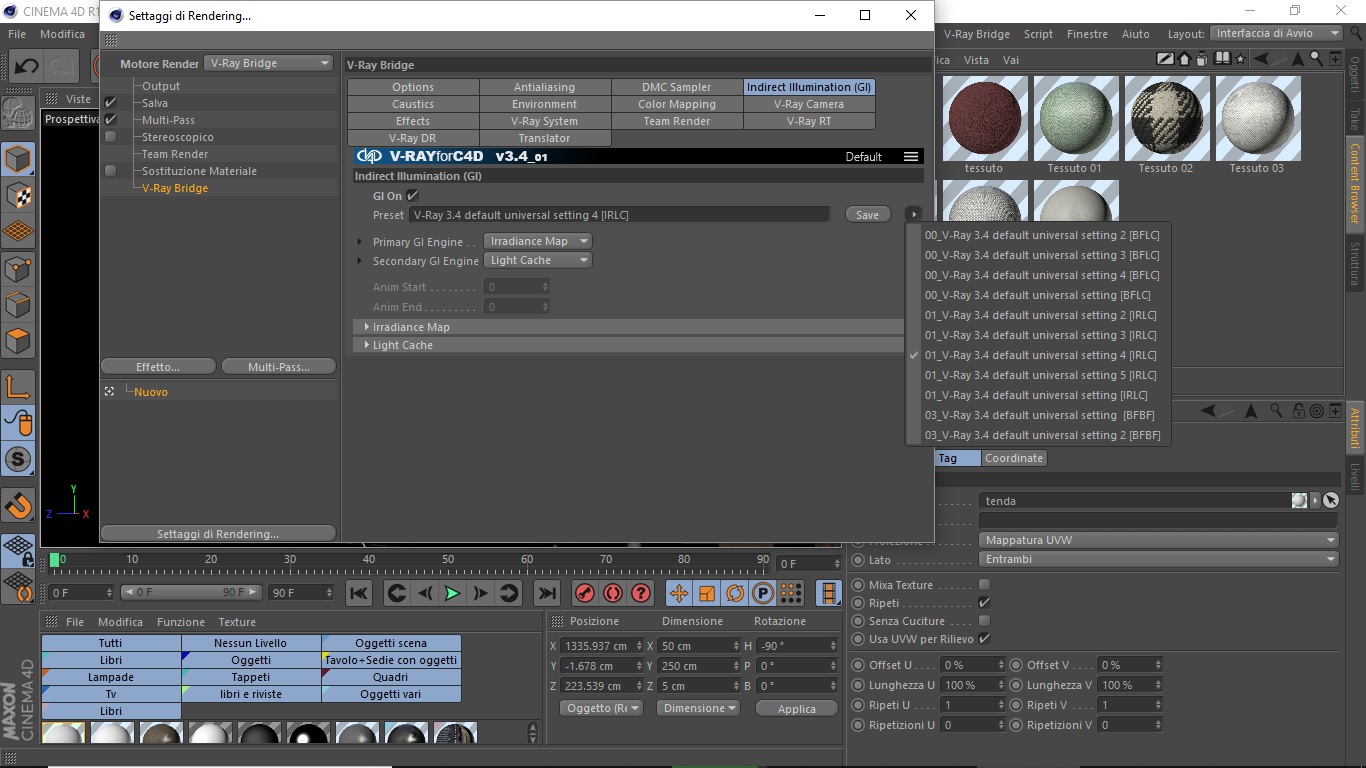Open V-Ray preset hamburger menu icon

(x=910, y=156)
